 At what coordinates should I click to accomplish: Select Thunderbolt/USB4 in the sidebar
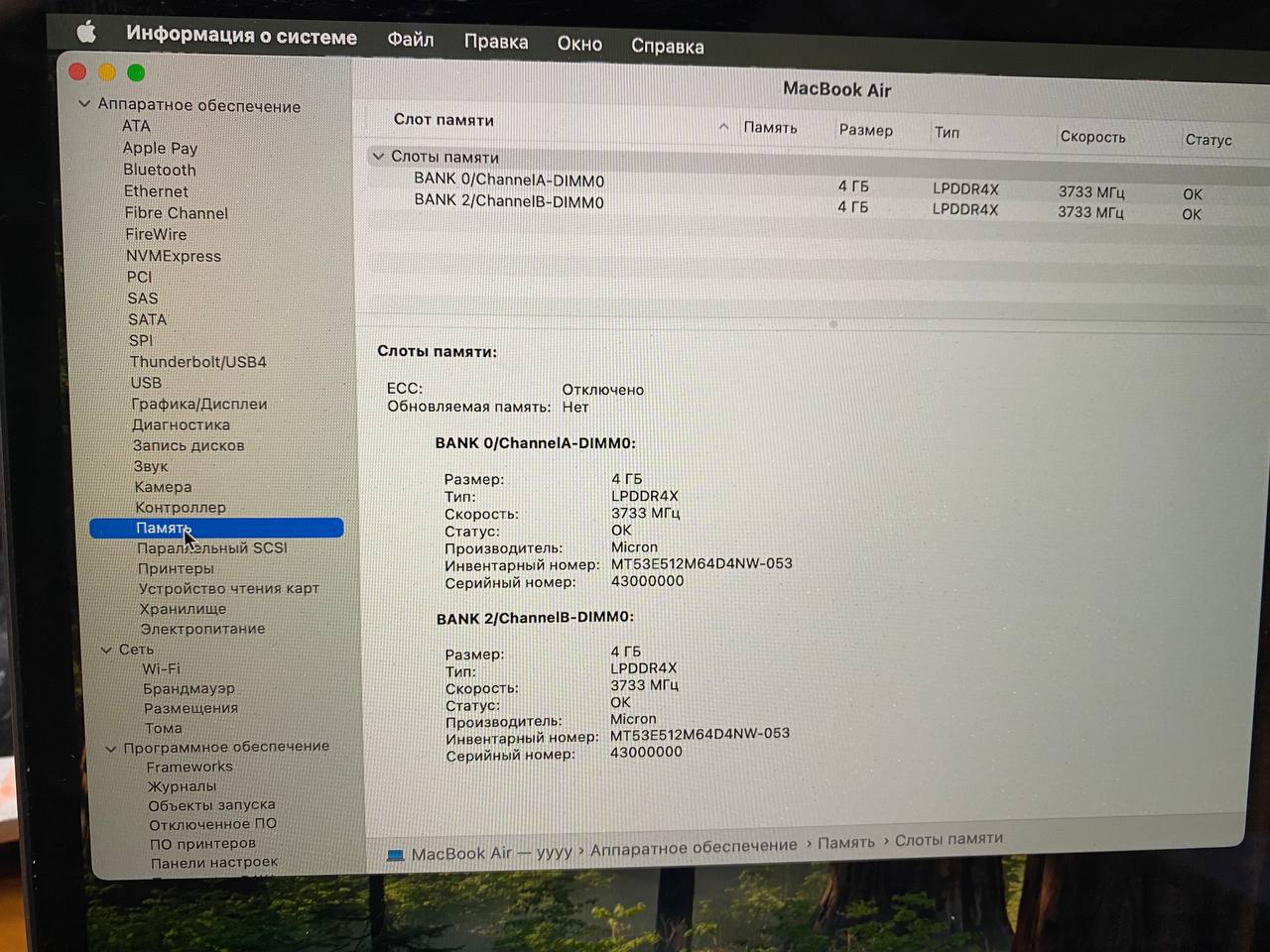pyautogui.click(x=197, y=362)
